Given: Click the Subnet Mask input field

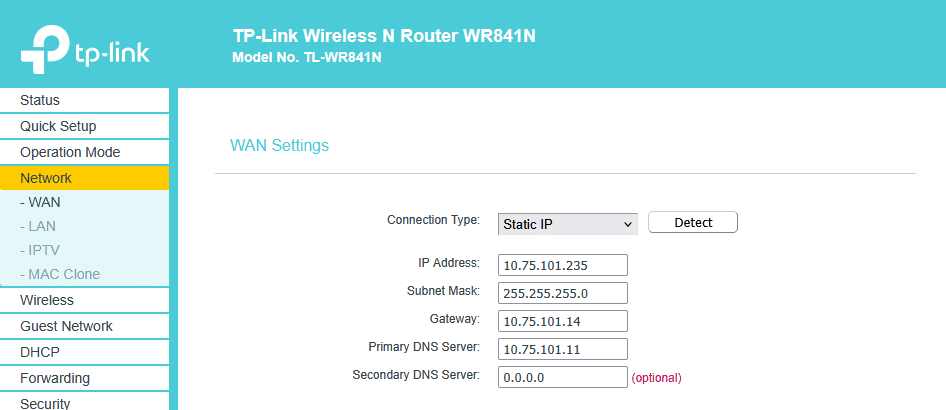Looking at the screenshot, I should (x=562, y=293).
